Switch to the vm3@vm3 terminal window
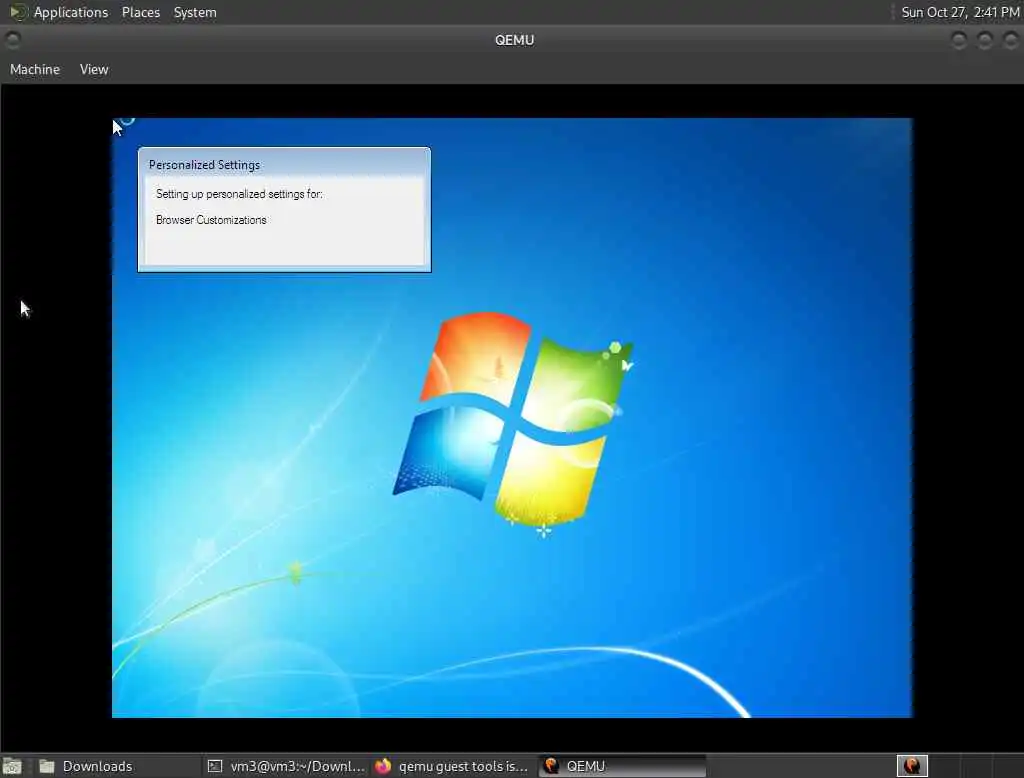The width and height of the screenshot is (1024, 778). 285,766
